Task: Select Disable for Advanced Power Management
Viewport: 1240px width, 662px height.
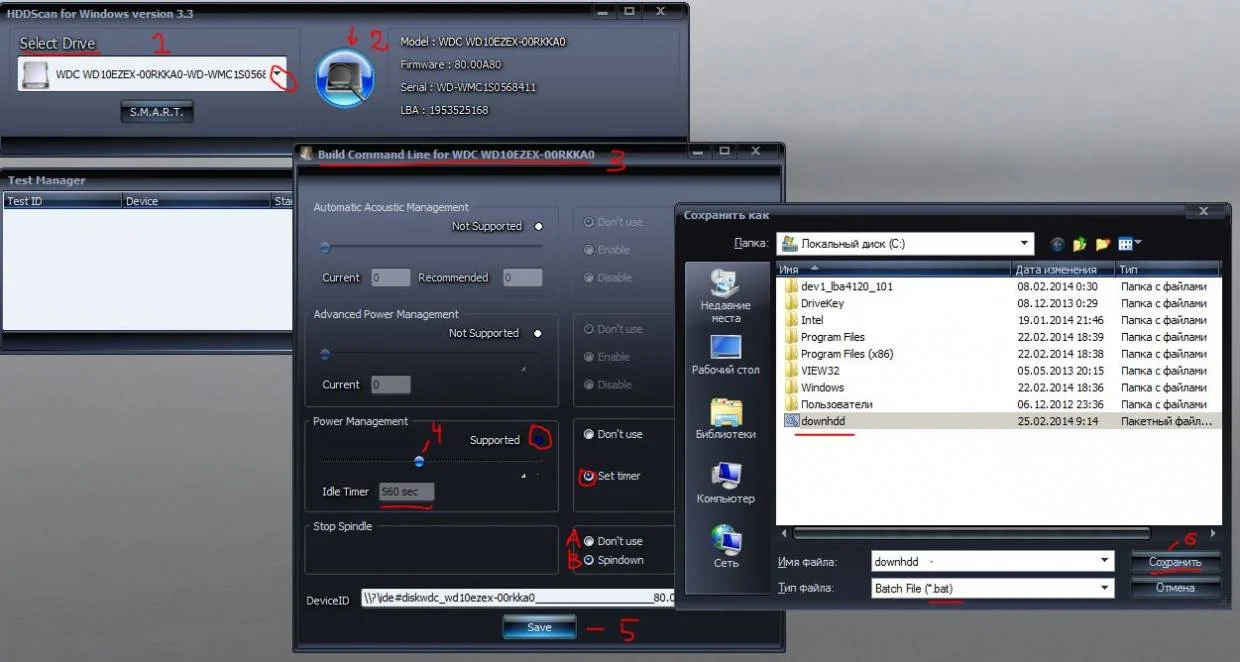Action: (589, 384)
